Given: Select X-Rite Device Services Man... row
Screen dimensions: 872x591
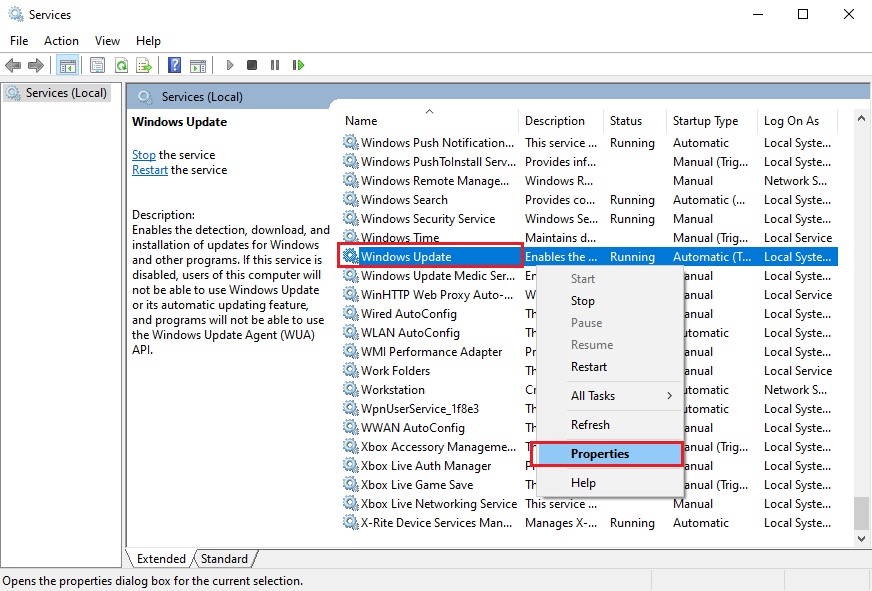Looking at the screenshot, I should point(589,522).
